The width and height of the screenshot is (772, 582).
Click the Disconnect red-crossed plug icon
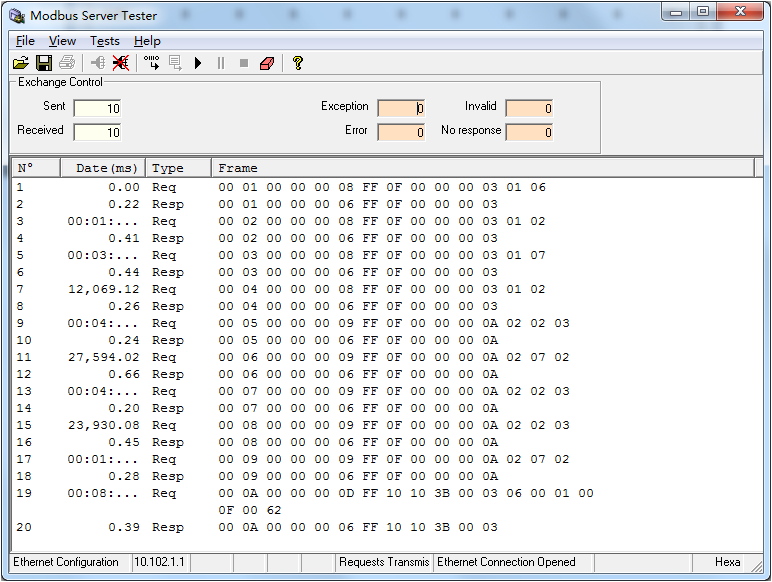[121, 63]
